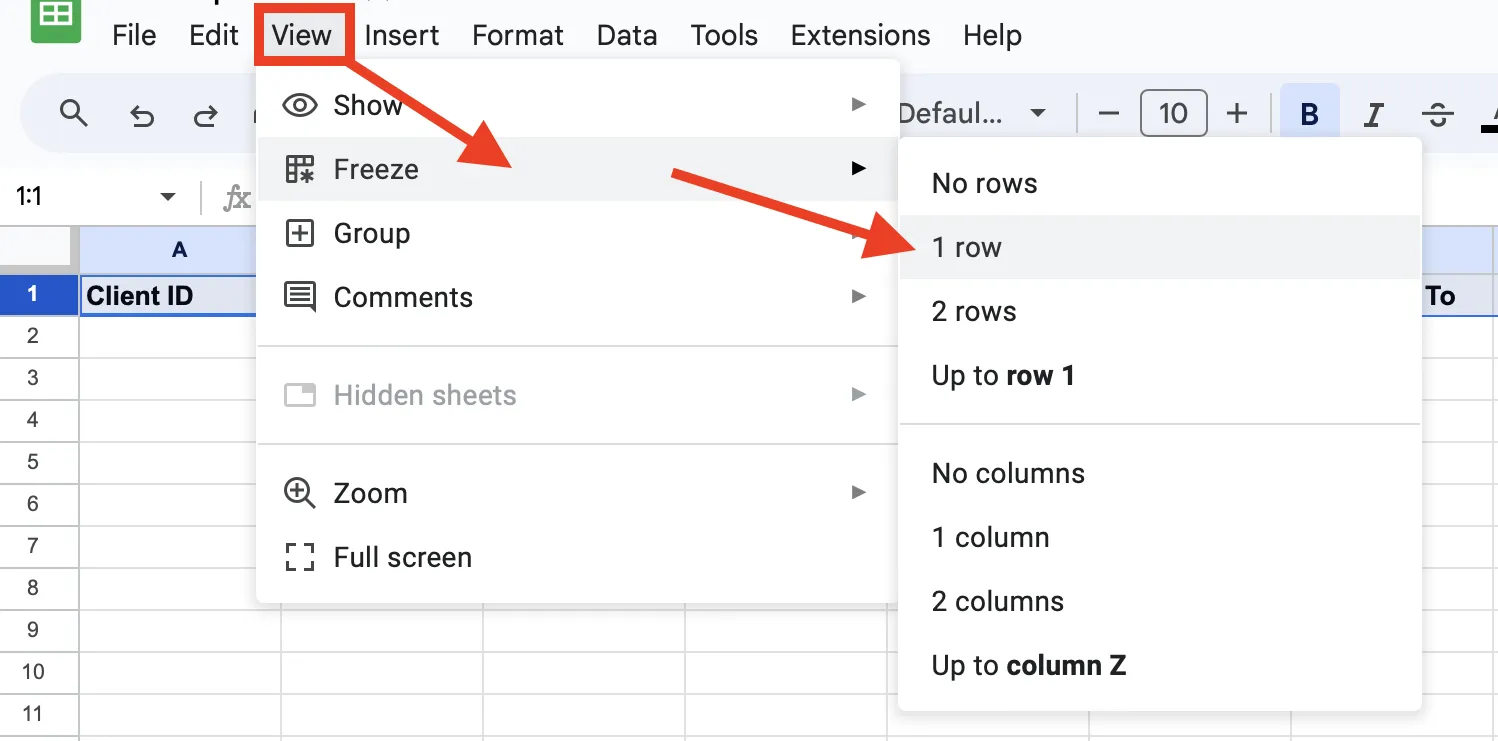This screenshot has width=1498, height=741.
Task: Open the File menu
Action: [x=134, y=35]
